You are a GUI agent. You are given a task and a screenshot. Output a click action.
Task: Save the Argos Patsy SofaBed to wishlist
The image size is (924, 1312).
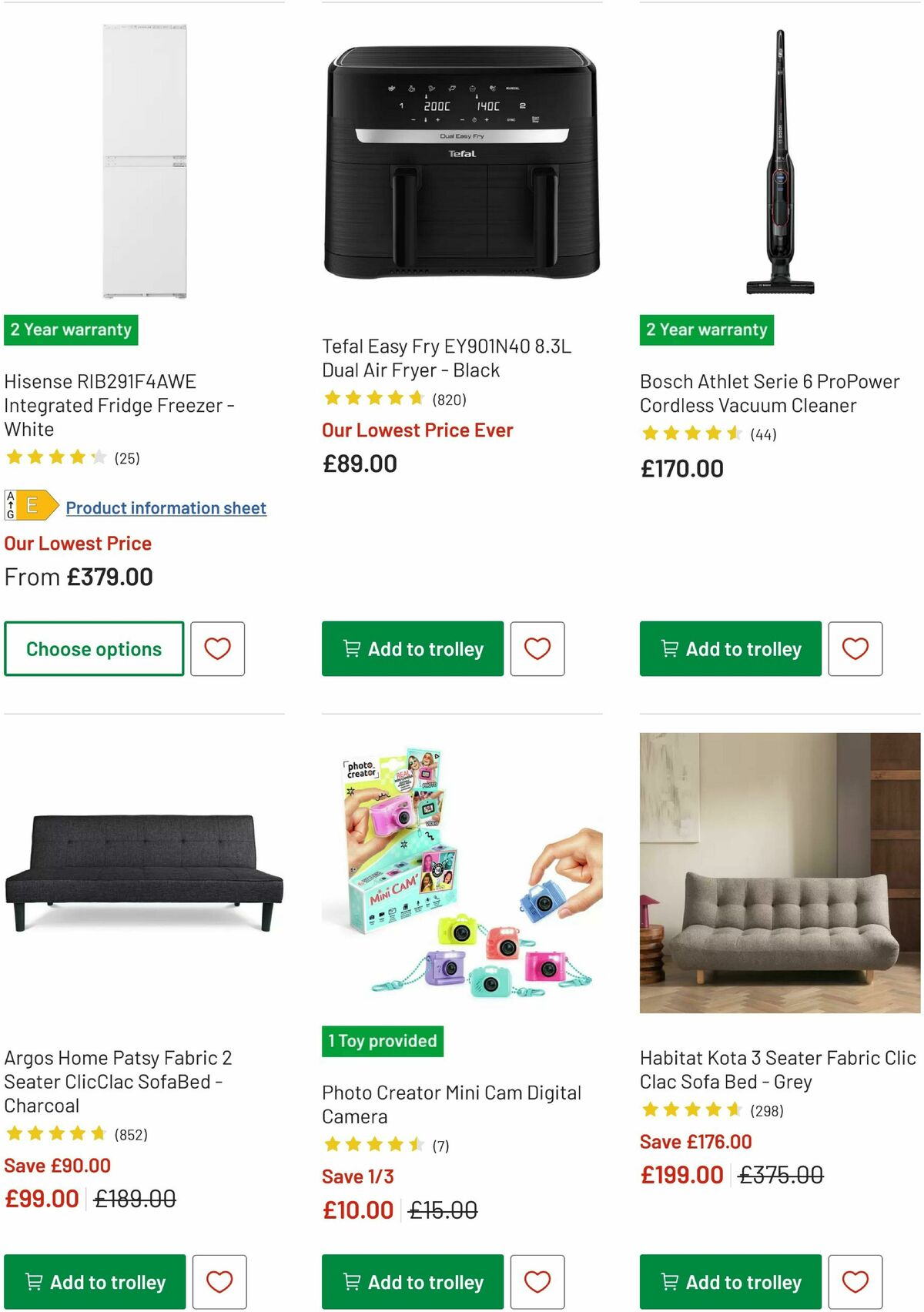click(x=218, y=1282)
